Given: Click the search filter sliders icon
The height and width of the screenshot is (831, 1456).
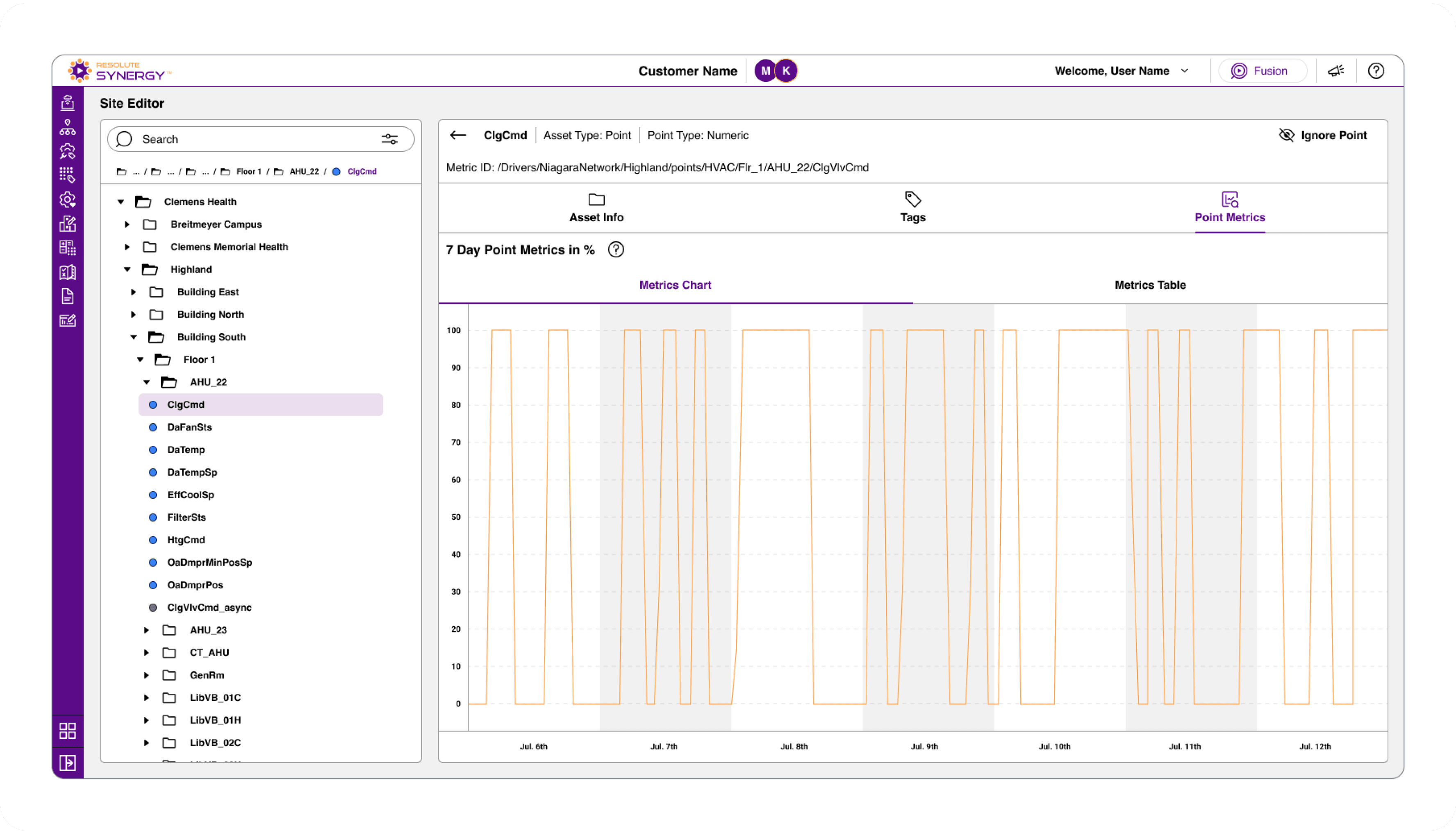Looking at the screenshot, I should [389, 139].
